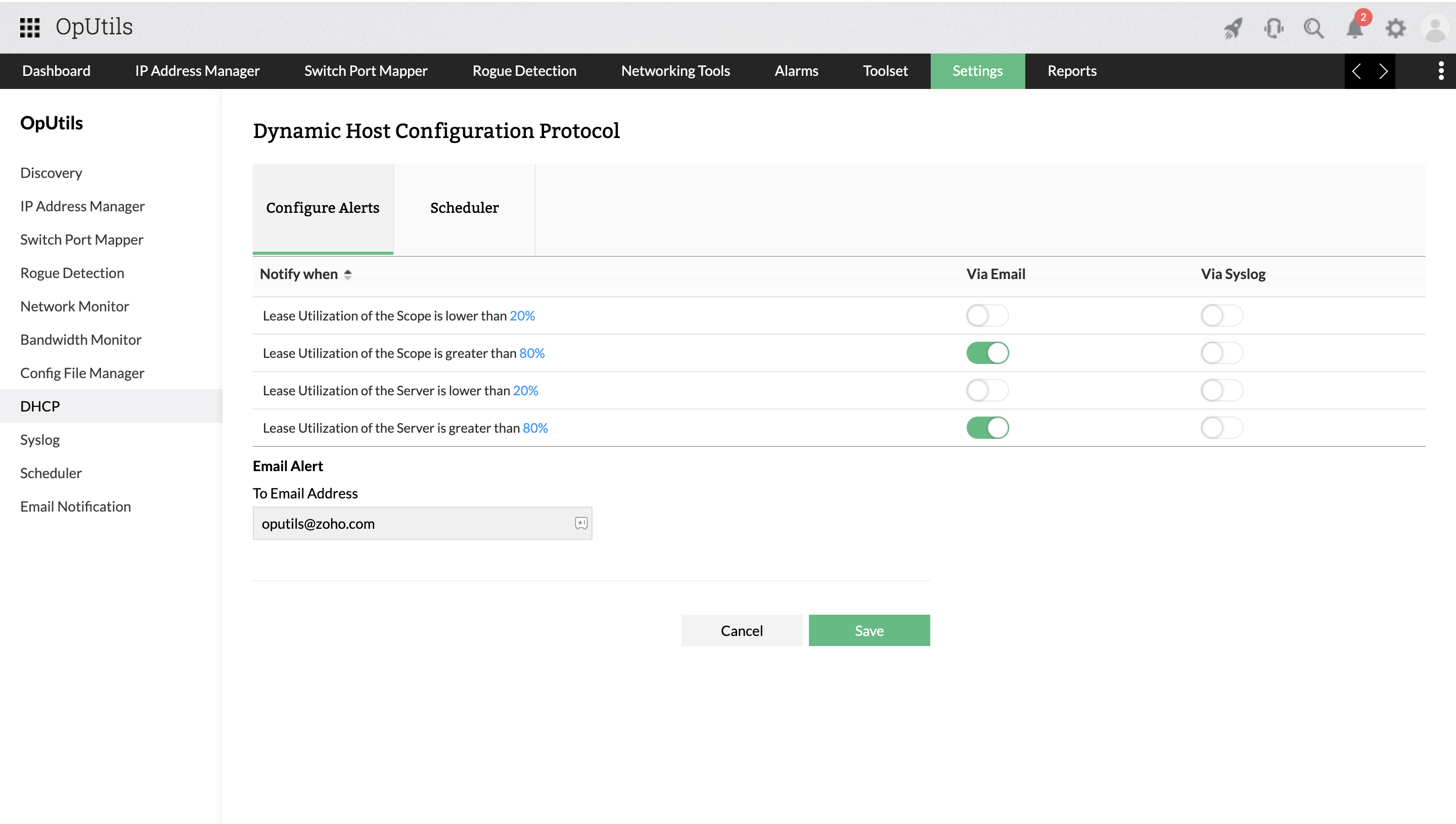Click the To Email Address input field

pos(413,523)
